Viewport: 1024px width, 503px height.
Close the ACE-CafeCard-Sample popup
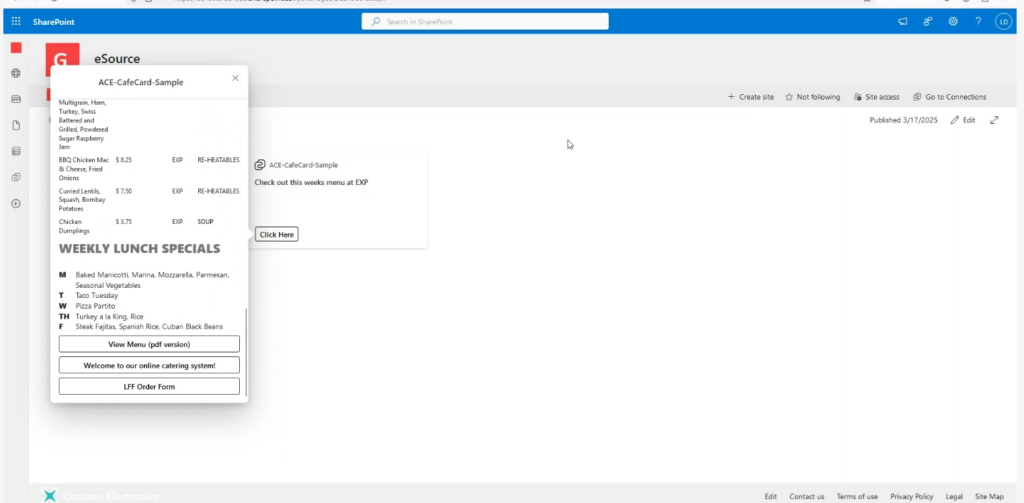point(235,78)
